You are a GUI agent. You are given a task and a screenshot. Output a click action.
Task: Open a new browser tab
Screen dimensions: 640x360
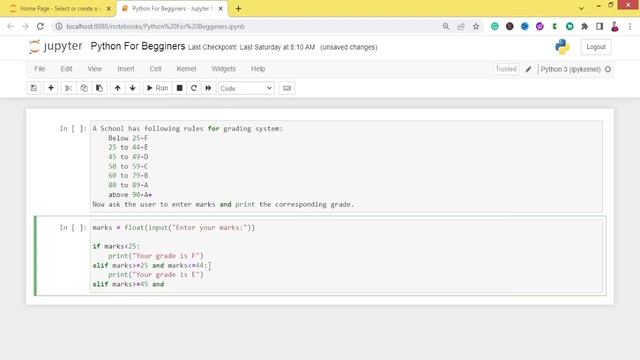click(x=238, y=9)
